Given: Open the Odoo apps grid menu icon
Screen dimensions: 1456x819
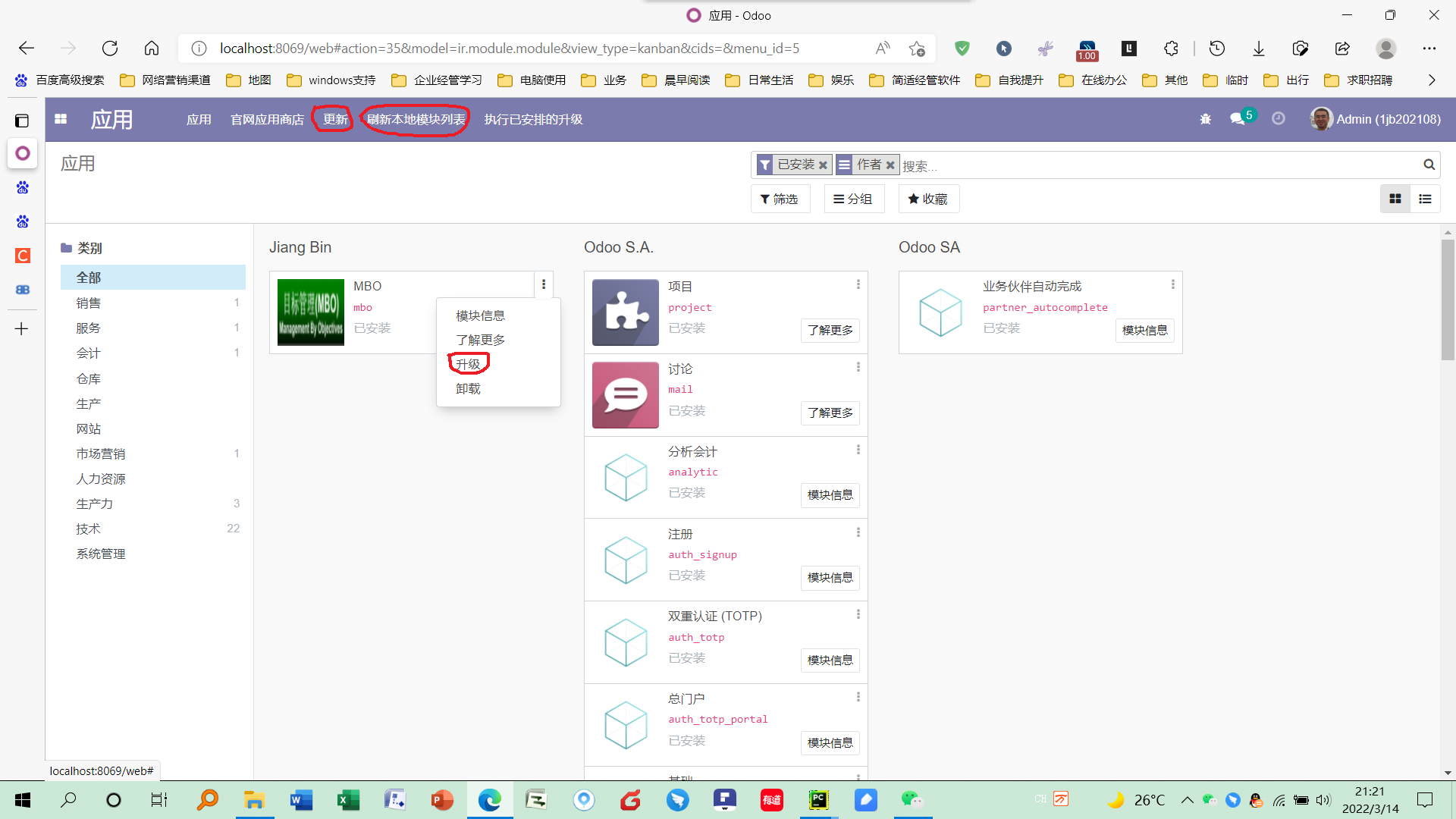Looking at the screenshot, I should 61,119.
